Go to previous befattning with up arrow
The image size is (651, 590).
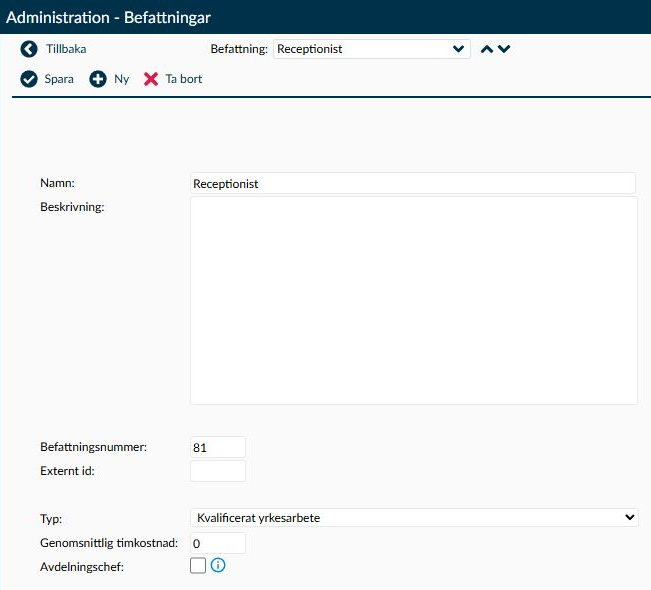coord(487,49)
